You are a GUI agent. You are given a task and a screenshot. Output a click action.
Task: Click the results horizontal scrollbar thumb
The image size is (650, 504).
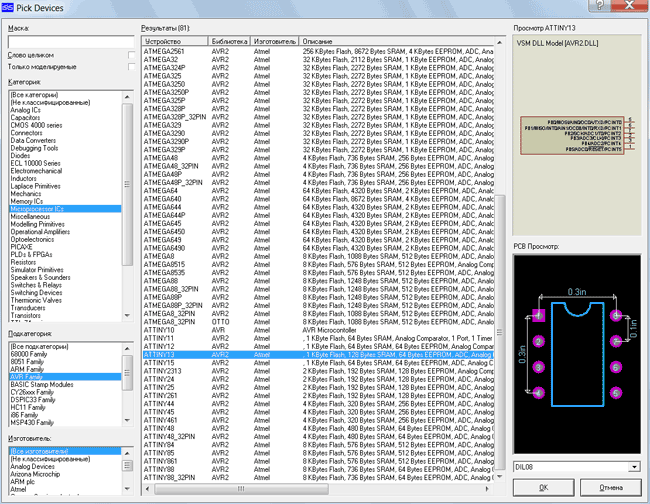click(241, 489)
